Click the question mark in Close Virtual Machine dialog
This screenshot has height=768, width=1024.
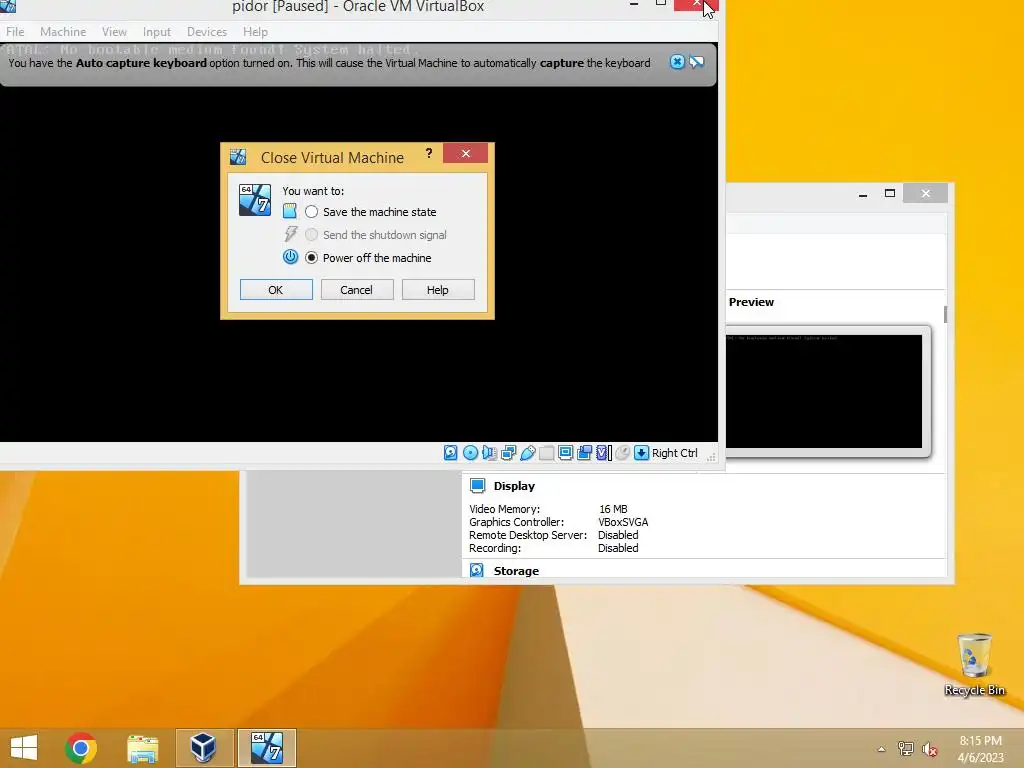(428, 153)
